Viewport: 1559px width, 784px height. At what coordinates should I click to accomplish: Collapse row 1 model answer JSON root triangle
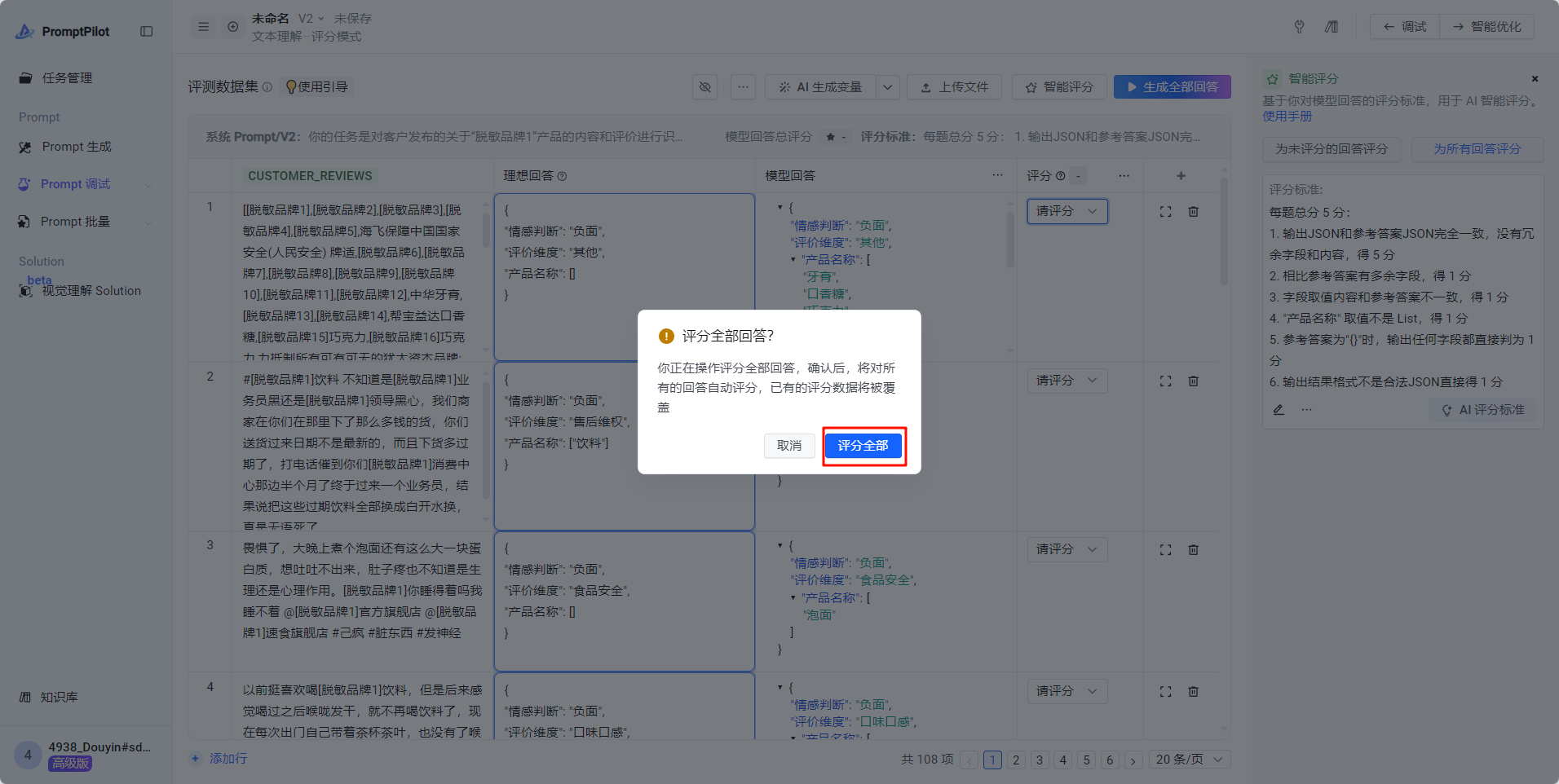click(x=780, y=208)
